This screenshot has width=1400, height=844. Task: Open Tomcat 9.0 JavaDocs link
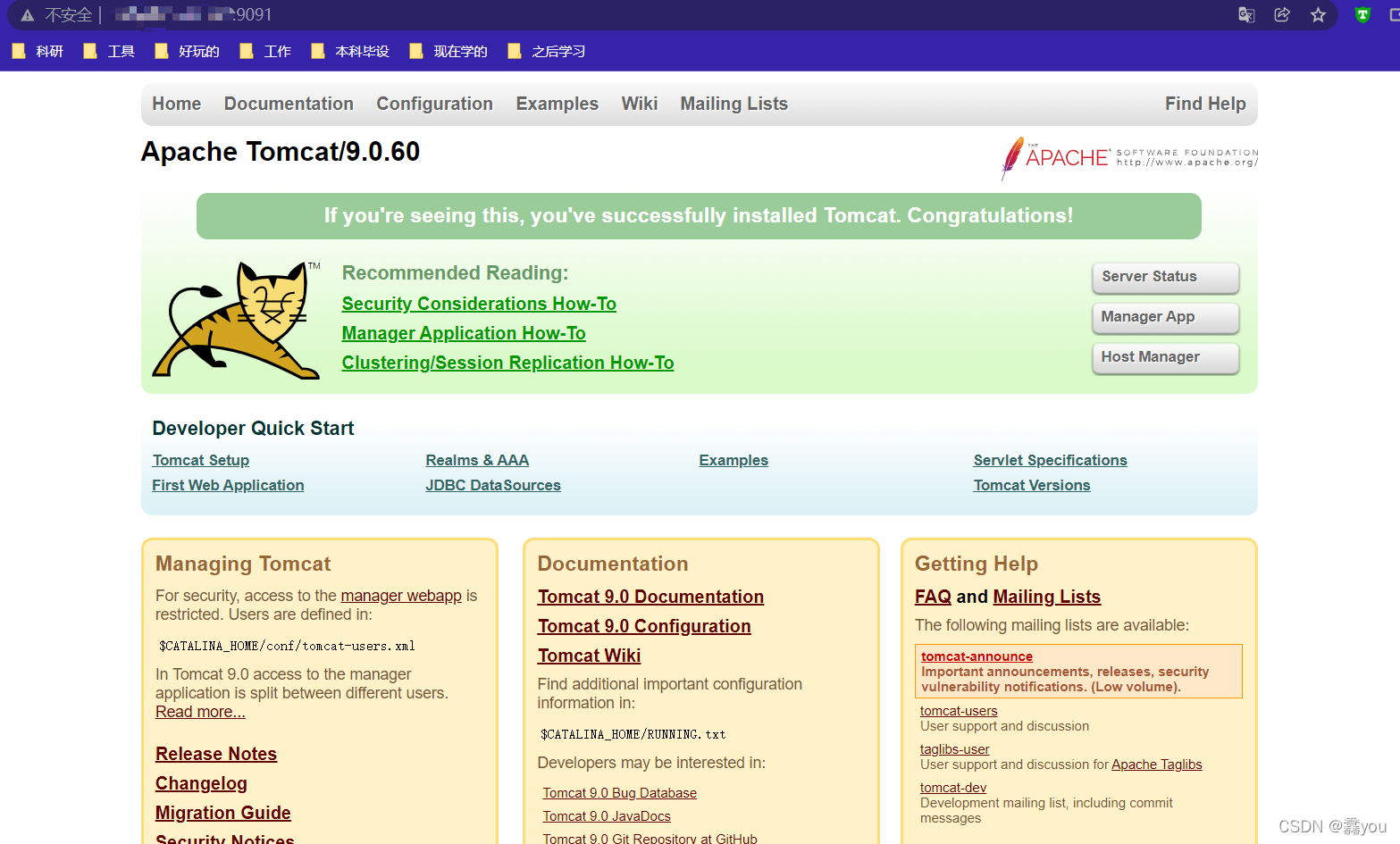[x=607, y=816]
